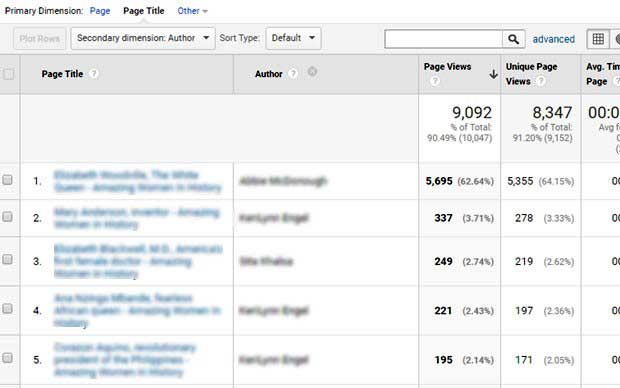Check the row 1 checkbox

tap(7, 180)
